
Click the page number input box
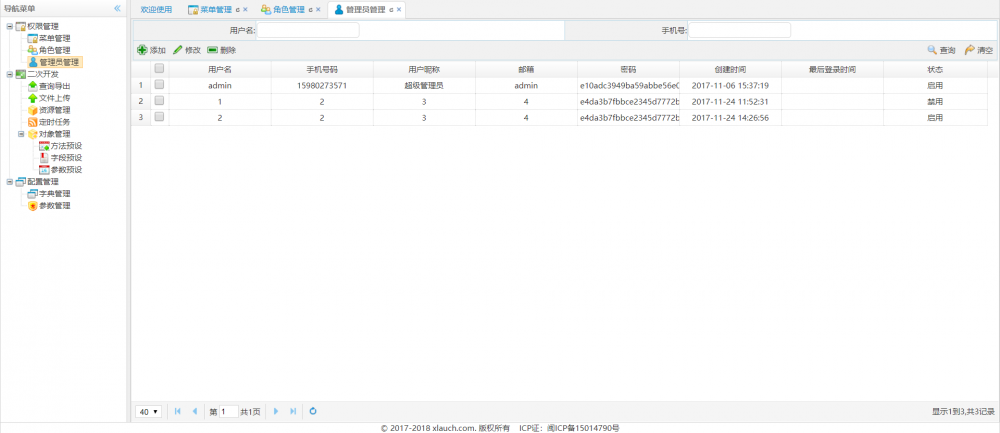(229, 412)
